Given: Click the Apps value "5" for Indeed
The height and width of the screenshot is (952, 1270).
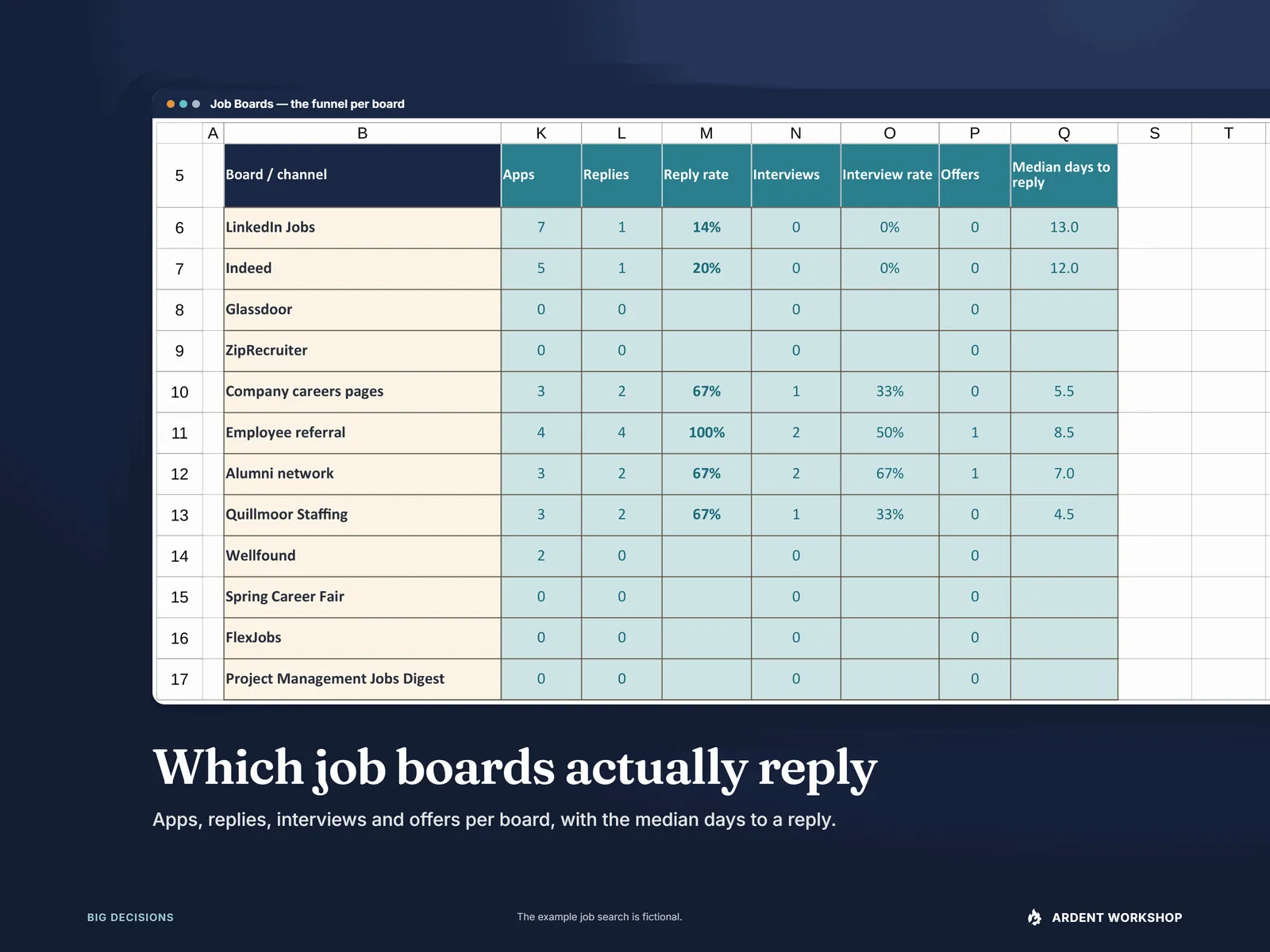Looking at the screenshot, I should pos(541,269).
